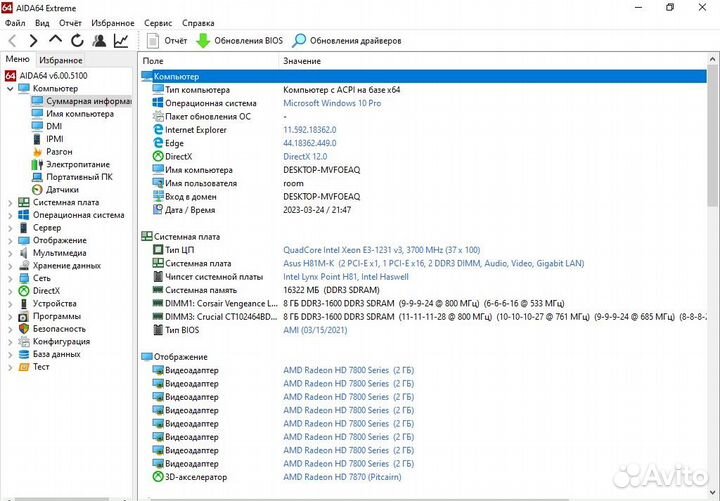Screen dimensions: 720x501
Task: Click Программы icon in sidebar tree
Action: (x=24, y=316)
